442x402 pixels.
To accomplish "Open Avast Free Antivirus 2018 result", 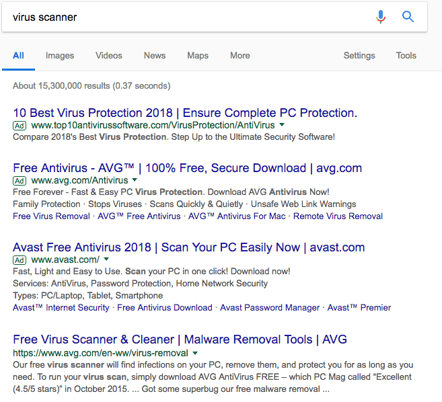I will pyautogui.click(x=189, y=247).
